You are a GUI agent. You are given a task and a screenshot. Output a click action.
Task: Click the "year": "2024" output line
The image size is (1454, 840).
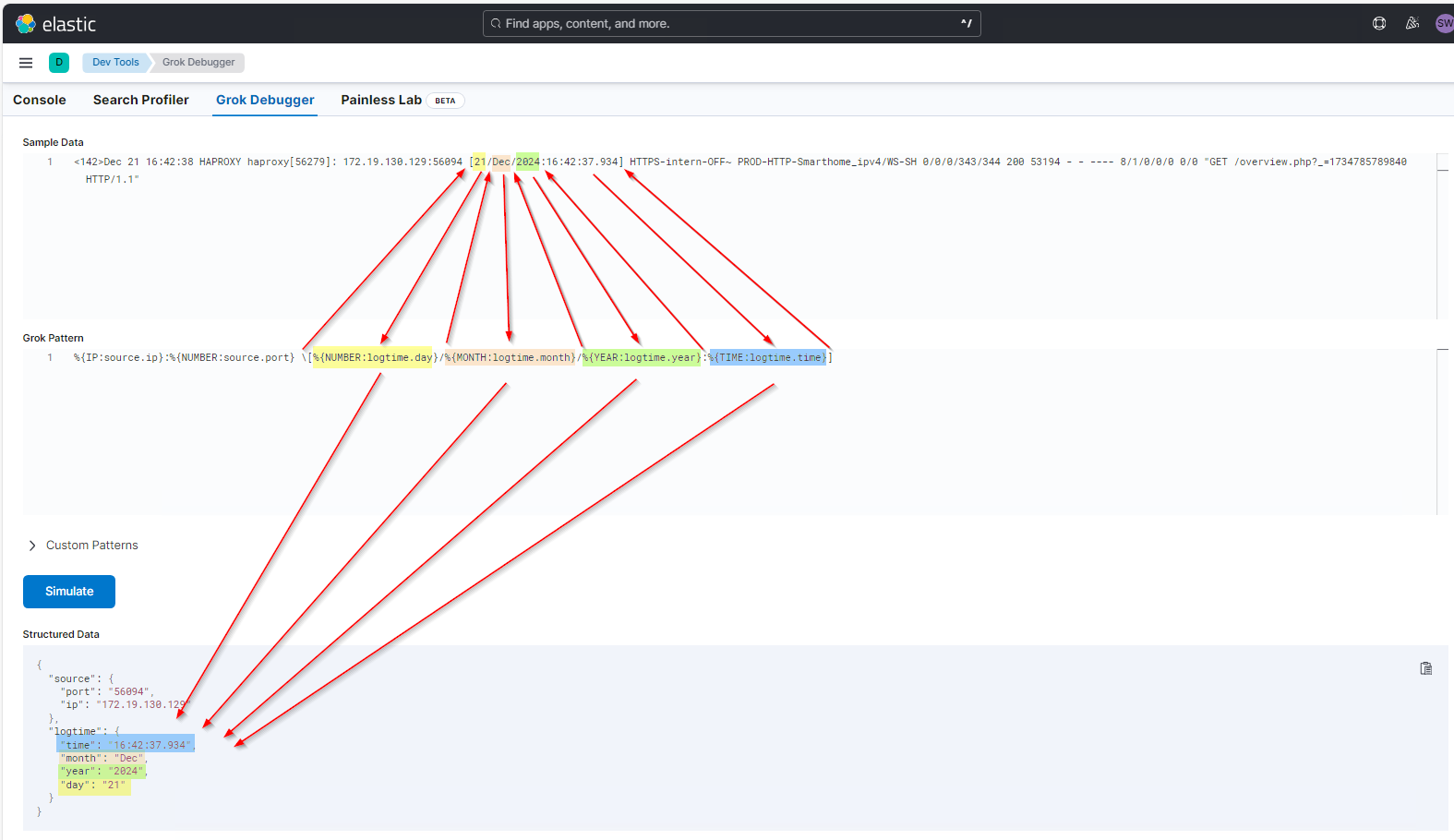tap(102, 772)
